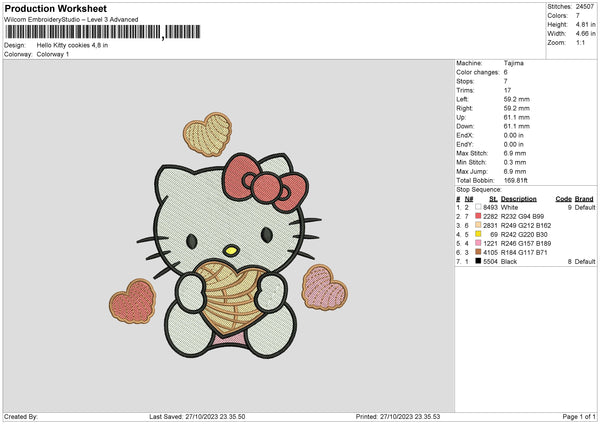Image resolution: width=600 pixels, height=424 pixels.
Task: Click the Zoom value 1:1
Action: [580, 42]
